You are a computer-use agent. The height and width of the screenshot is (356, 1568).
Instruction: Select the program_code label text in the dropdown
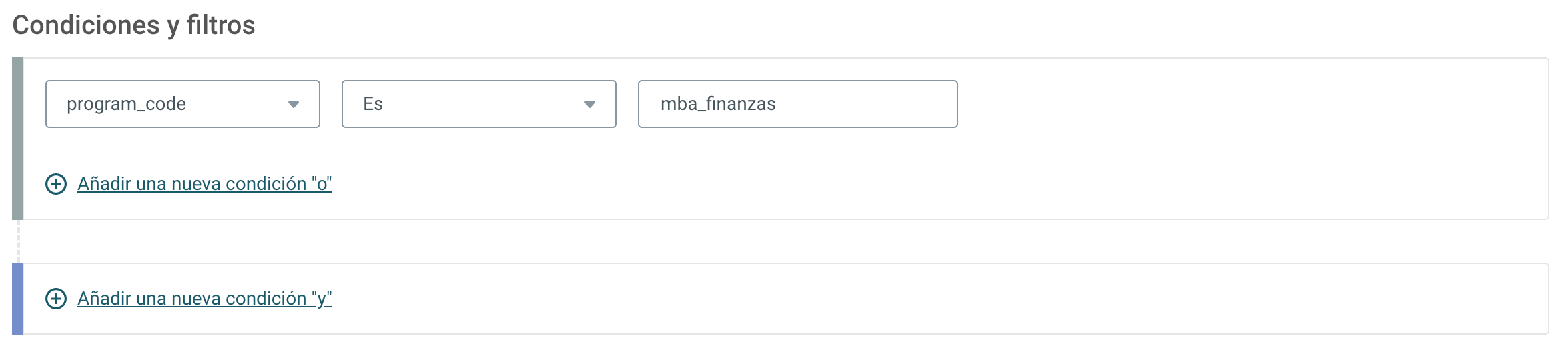click(x=126, y=104)
